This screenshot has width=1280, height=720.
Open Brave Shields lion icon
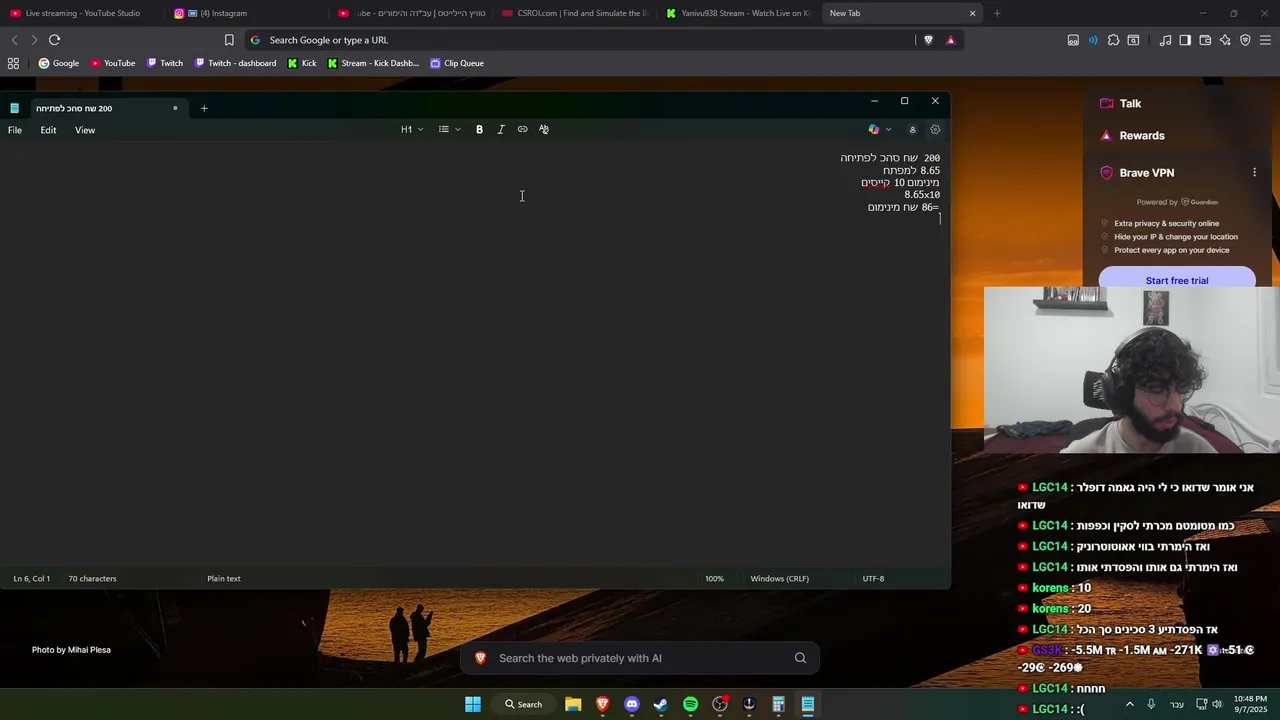click(928, 40)
